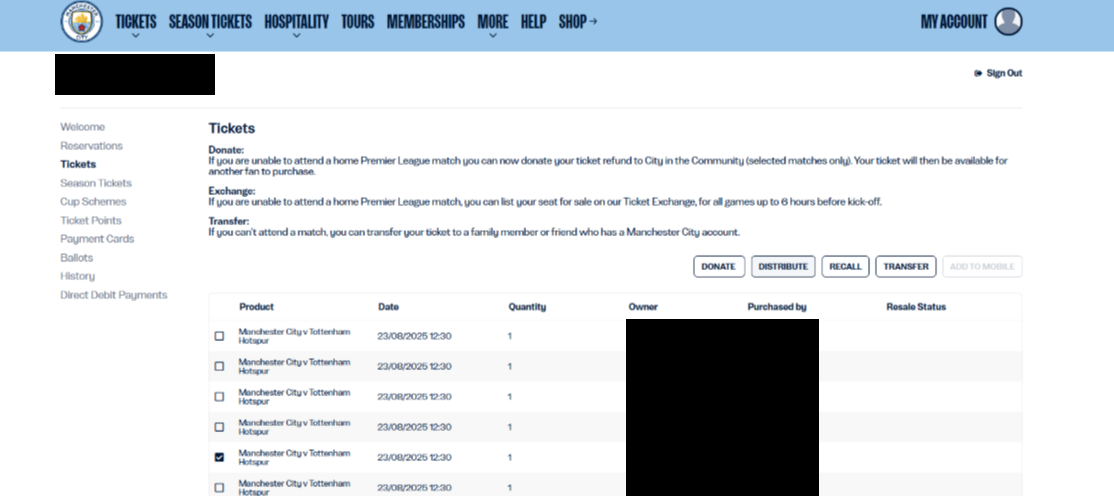Click the Purchased by column header
Screen dimensions: 1114x496
777,307
